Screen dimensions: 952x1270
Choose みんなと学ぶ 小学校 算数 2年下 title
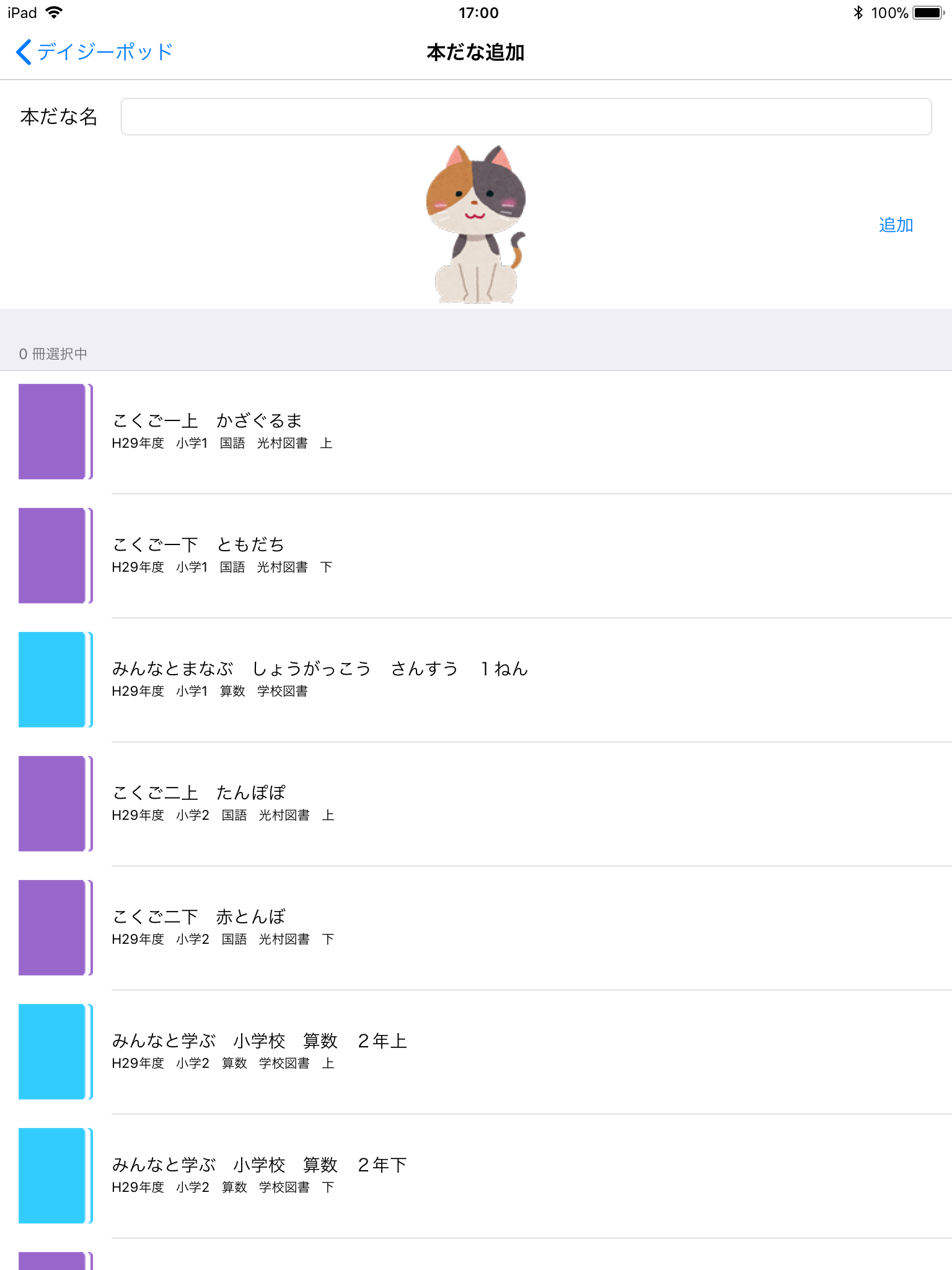259,1165
